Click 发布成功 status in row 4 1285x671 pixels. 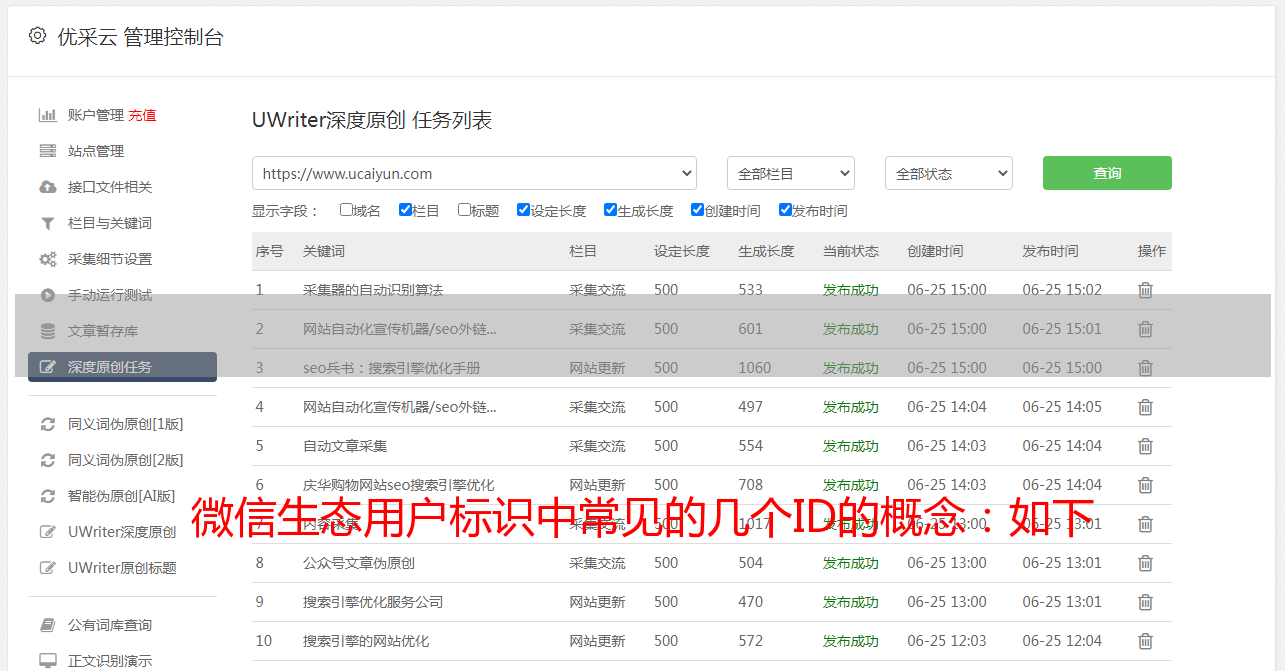click(851, 407)
